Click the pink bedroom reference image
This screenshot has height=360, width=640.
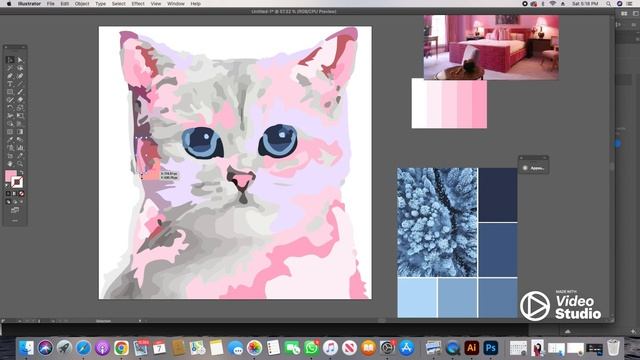491,47
